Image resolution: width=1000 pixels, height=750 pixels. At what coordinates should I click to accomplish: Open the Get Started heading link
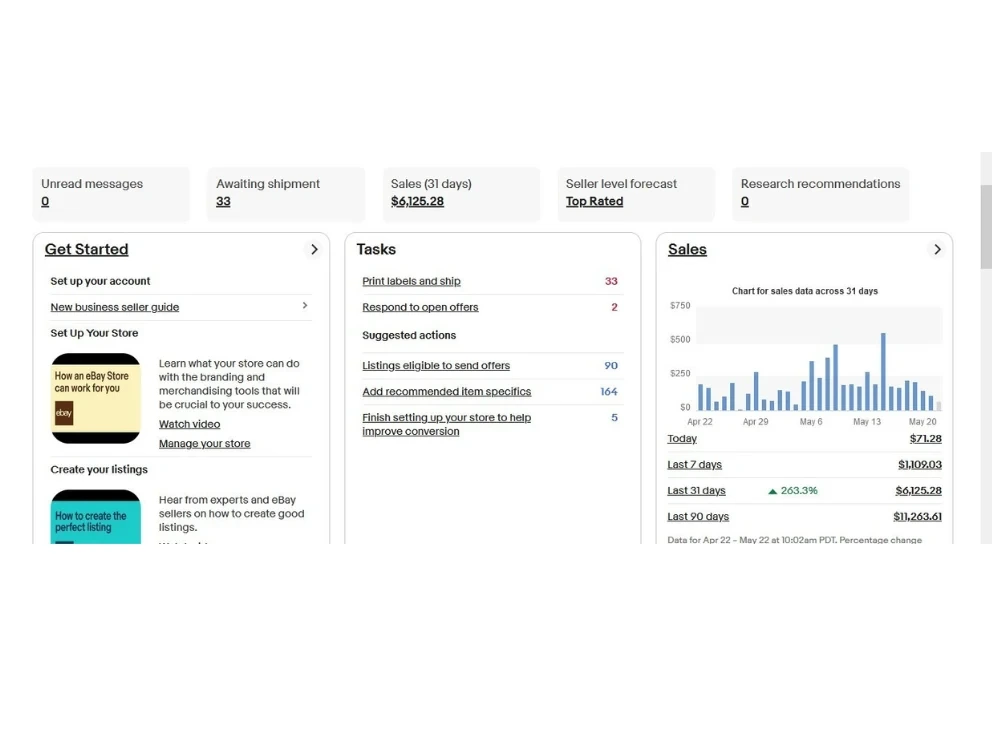pyautogui.click(x=86, y=249)
